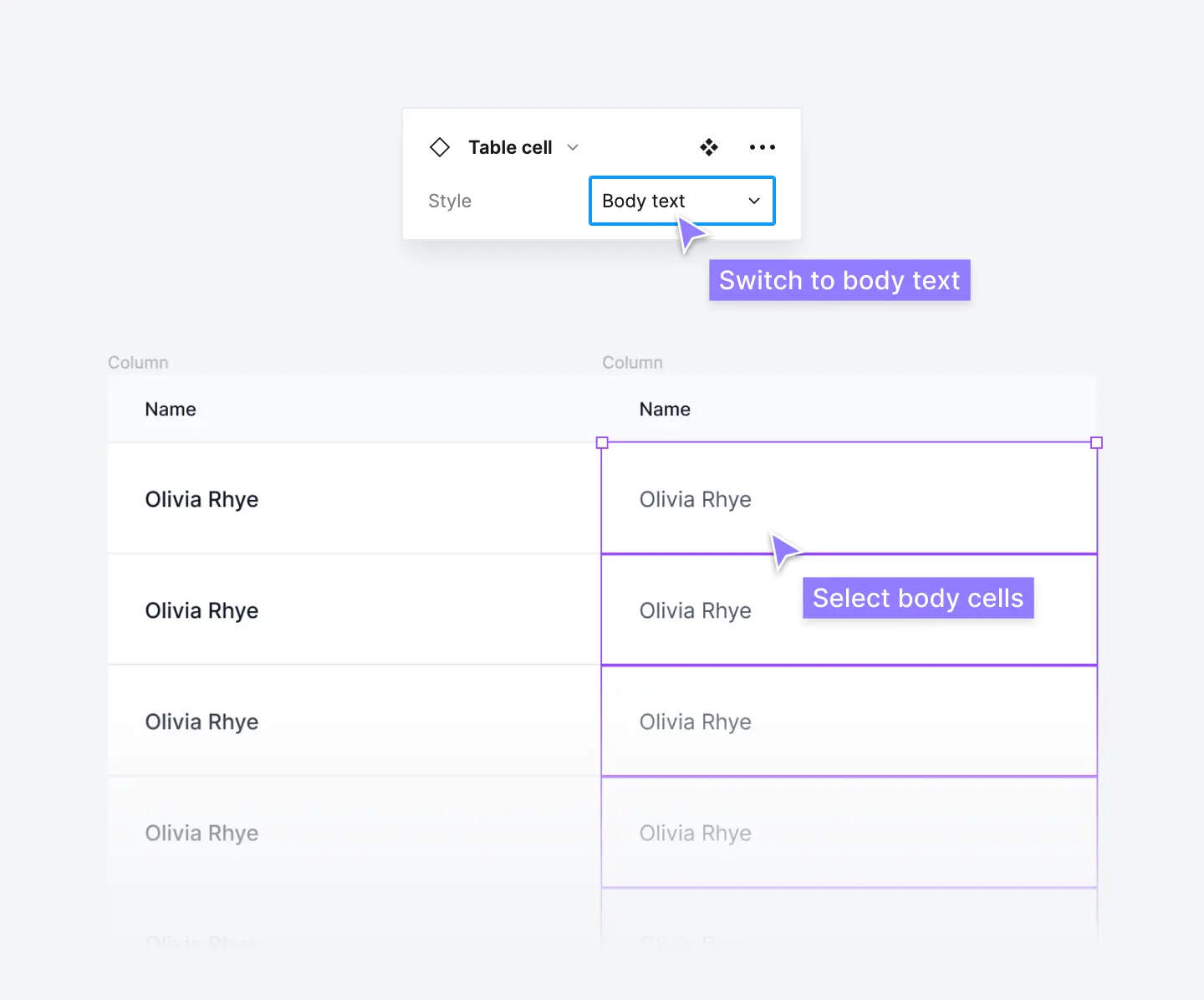The image size is (1204, 1000).
Task: Expand the Table cell instance chevron
Action: click(573, 147)
